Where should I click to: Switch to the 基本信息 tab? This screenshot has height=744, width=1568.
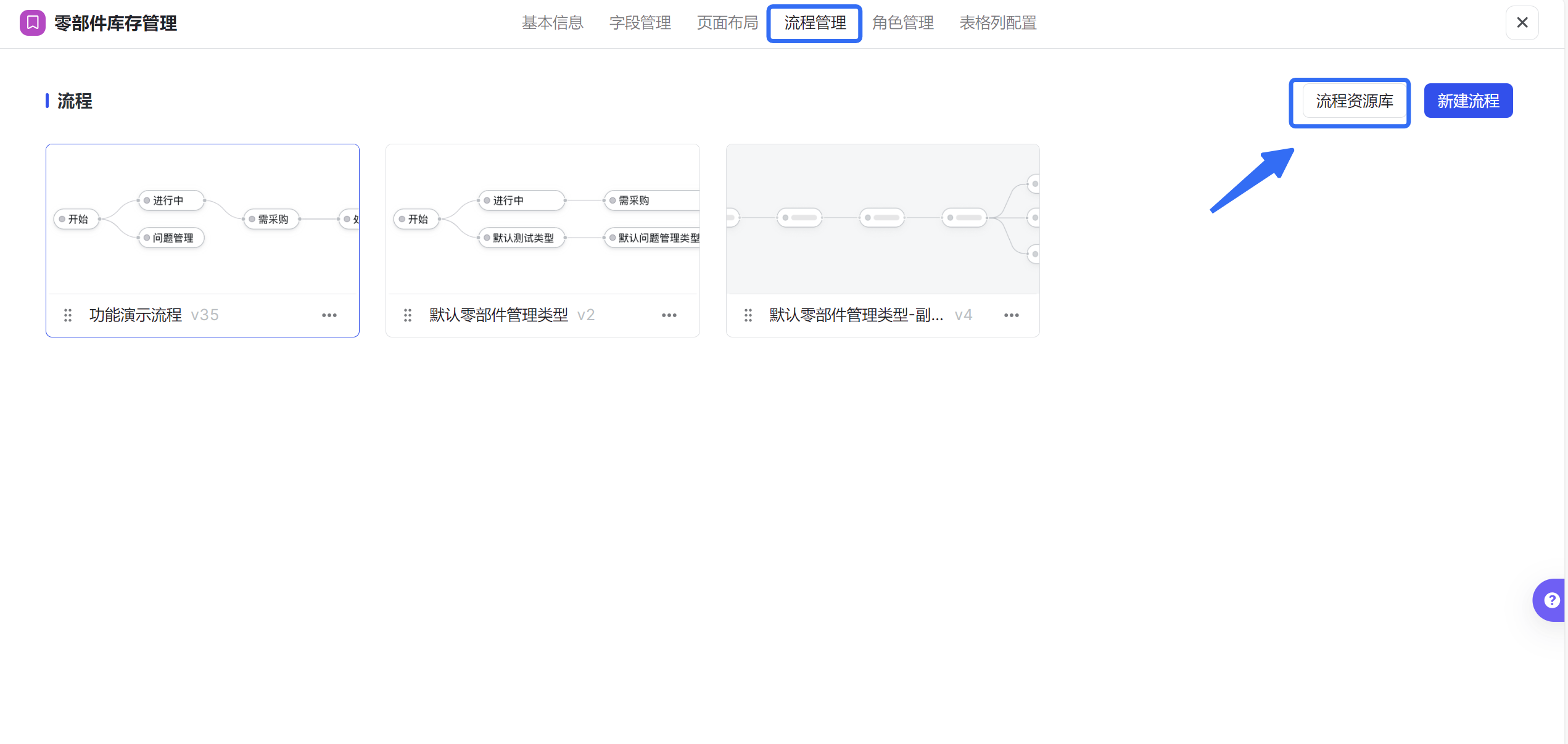[552, 23]
